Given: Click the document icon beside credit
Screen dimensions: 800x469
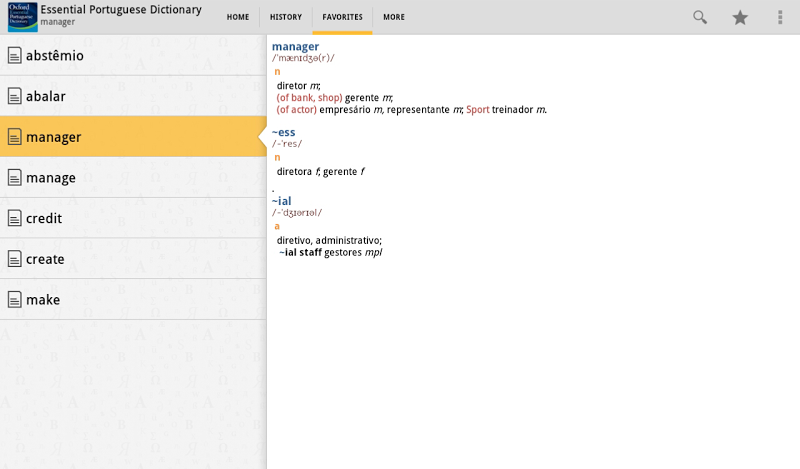Looking at the screenshot, I should tap(14, 218).
